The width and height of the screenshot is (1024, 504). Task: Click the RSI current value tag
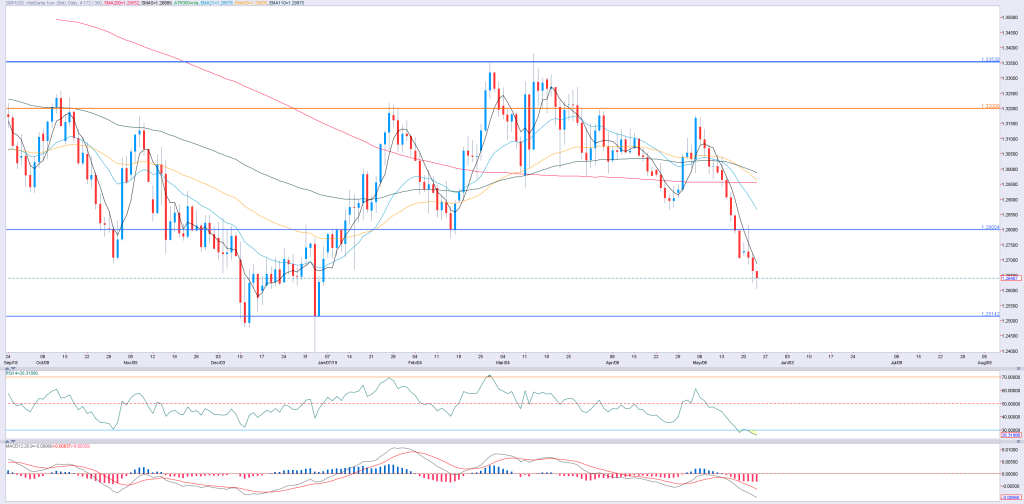[x=1012, y=435]
